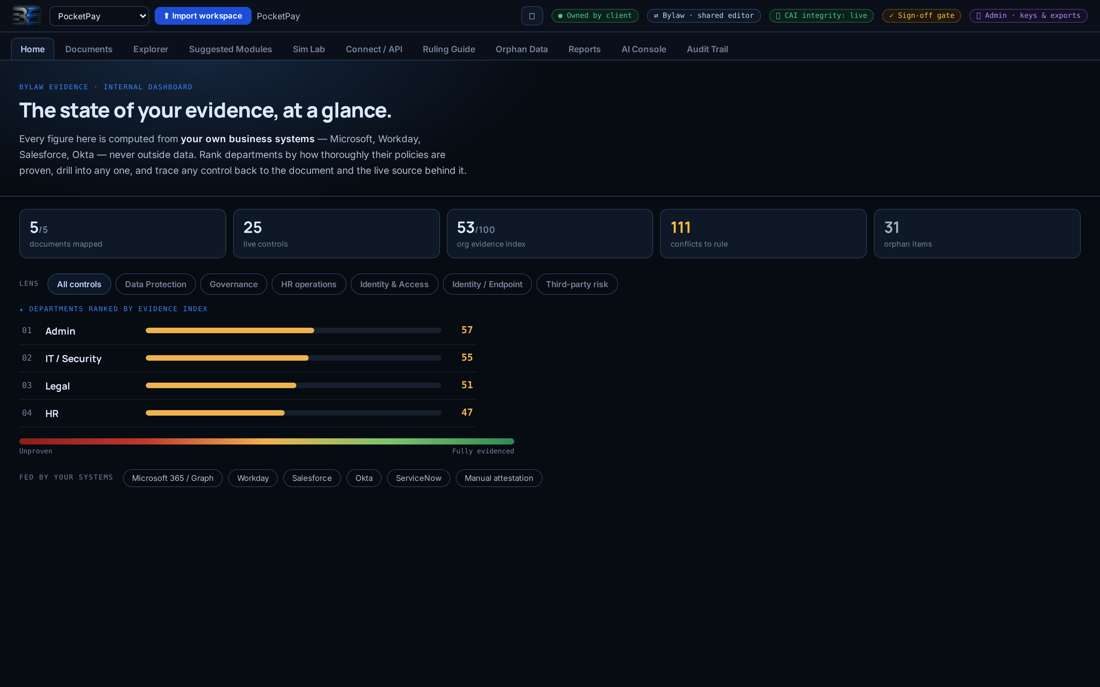The width and height of the screenshot is (1100, 687).
Task: Select the All controls lens filter
Action: pos(79,284)
